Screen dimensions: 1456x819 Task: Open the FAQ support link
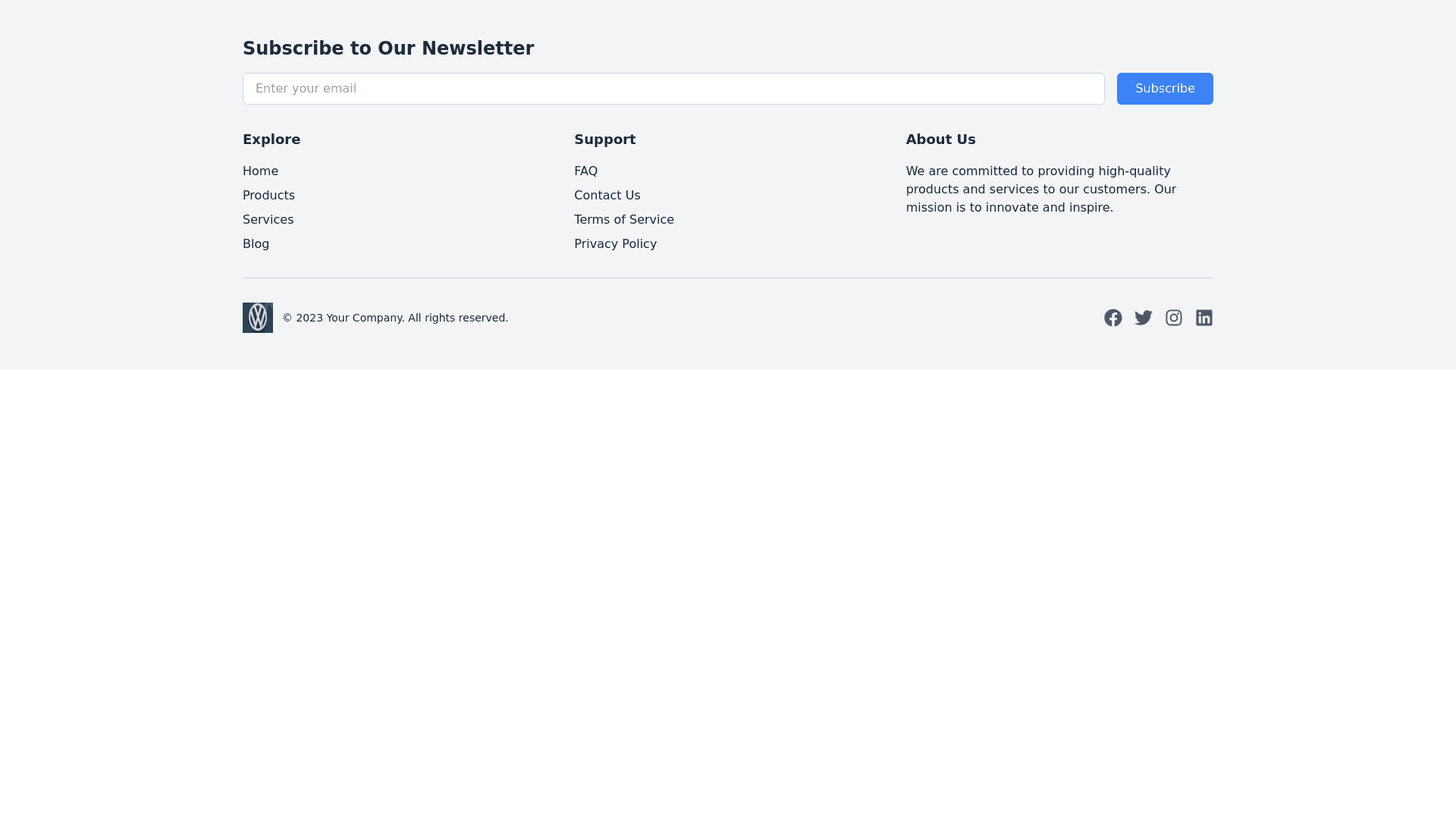(x=585, y=171)
